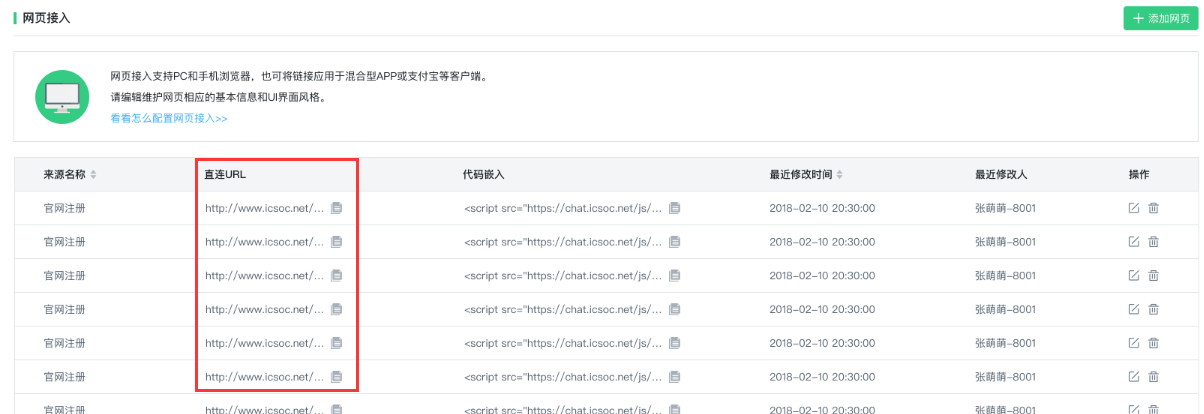Screen dimensions: 1204x414
Task: Copy the embed script code in the third row
Action: [675, 275]
